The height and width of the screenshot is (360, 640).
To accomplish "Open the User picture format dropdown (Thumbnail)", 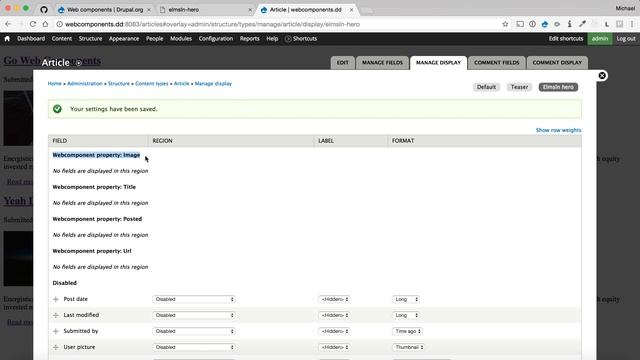I will pyautogui.click(x=409, y=347).
